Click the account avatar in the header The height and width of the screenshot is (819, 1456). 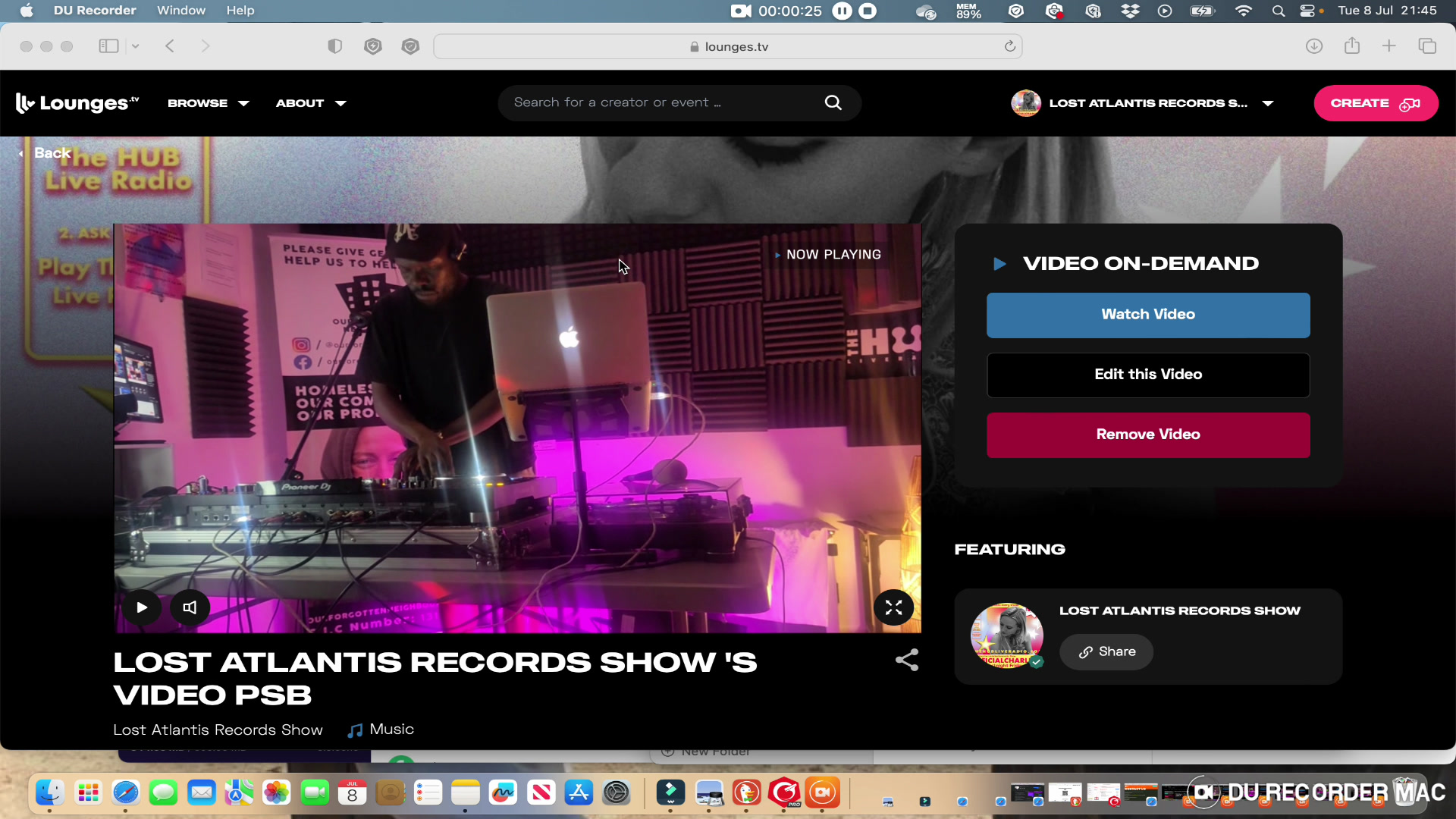coord(1026,103)
